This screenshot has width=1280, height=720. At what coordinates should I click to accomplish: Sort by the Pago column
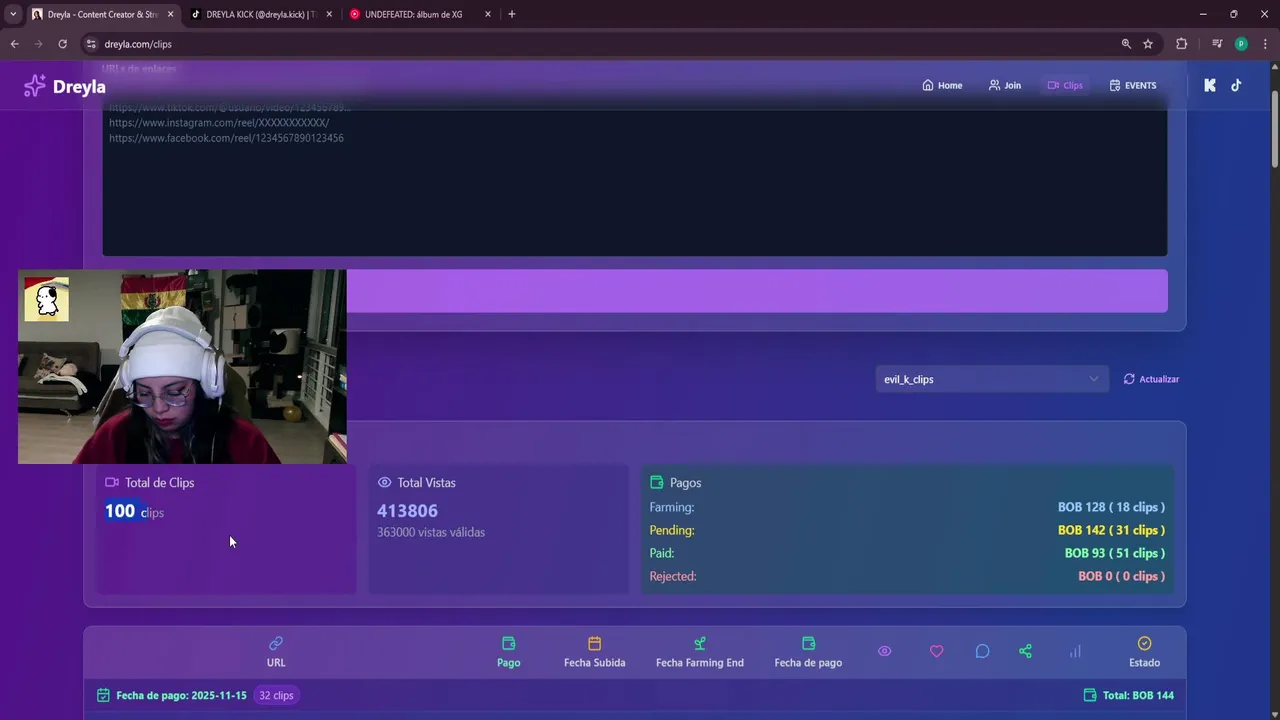tap(509, 652)
